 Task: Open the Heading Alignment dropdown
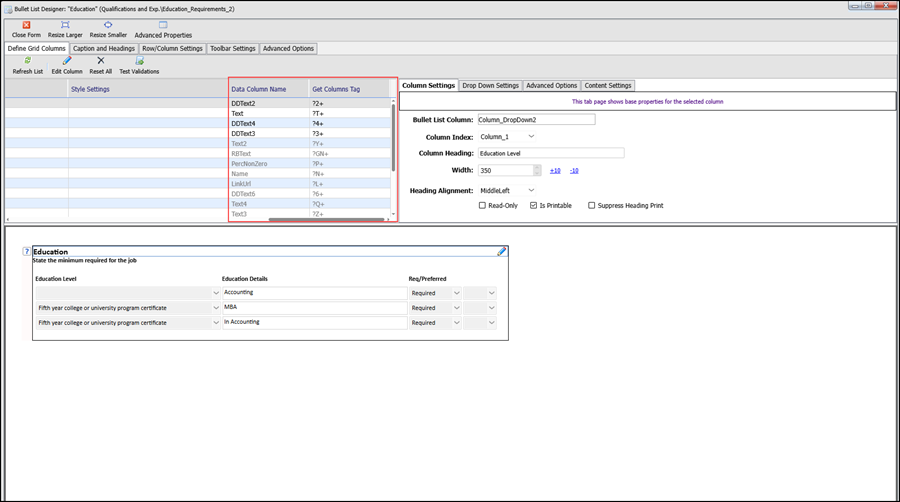click(531, 190)
